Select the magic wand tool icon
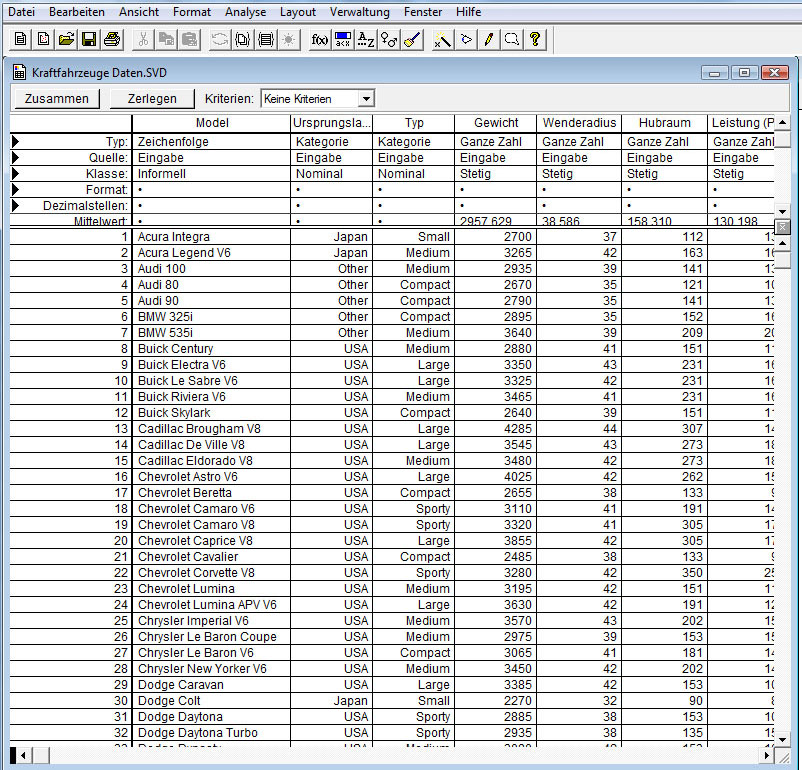802x770 pixels. [x=442, y=39]
